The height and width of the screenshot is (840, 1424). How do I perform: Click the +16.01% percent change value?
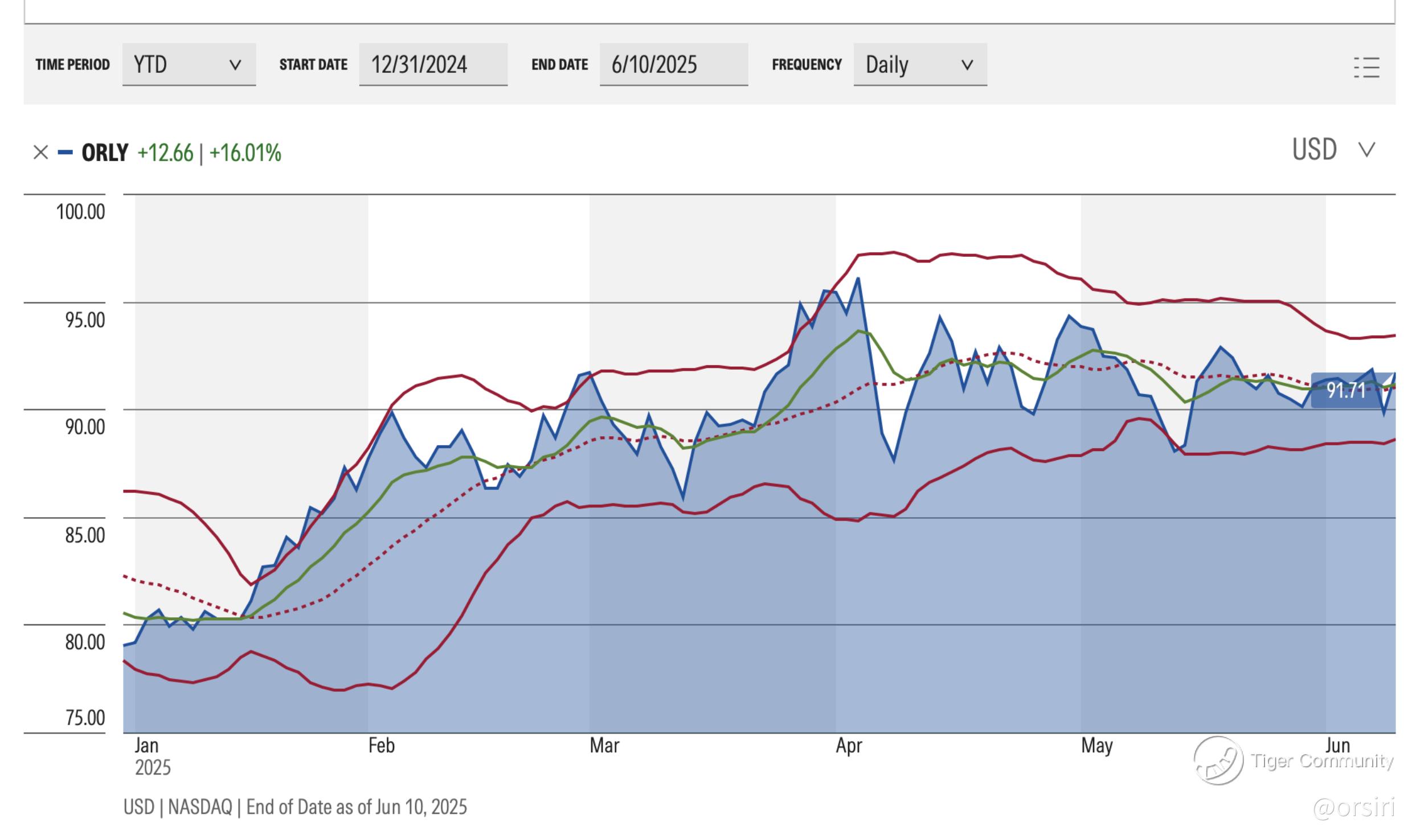[245, 153]
